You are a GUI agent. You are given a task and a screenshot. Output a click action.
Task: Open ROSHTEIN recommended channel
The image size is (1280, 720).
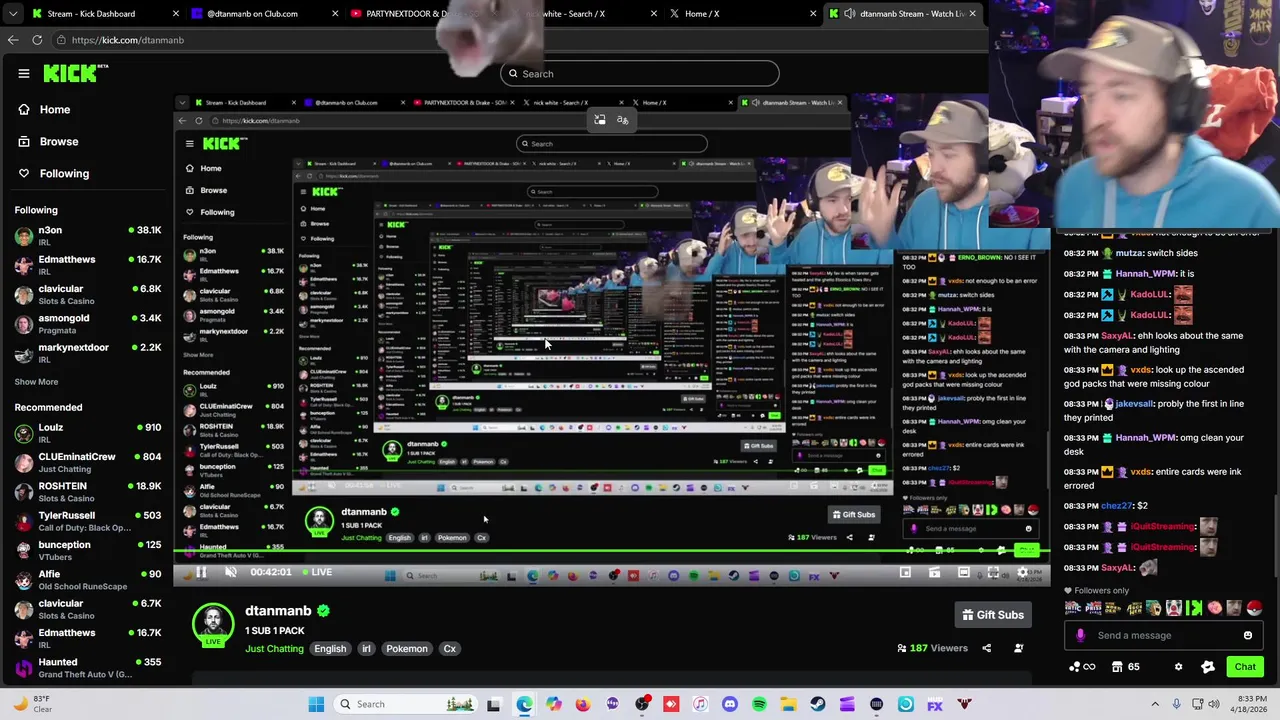(x=88, y=492)
